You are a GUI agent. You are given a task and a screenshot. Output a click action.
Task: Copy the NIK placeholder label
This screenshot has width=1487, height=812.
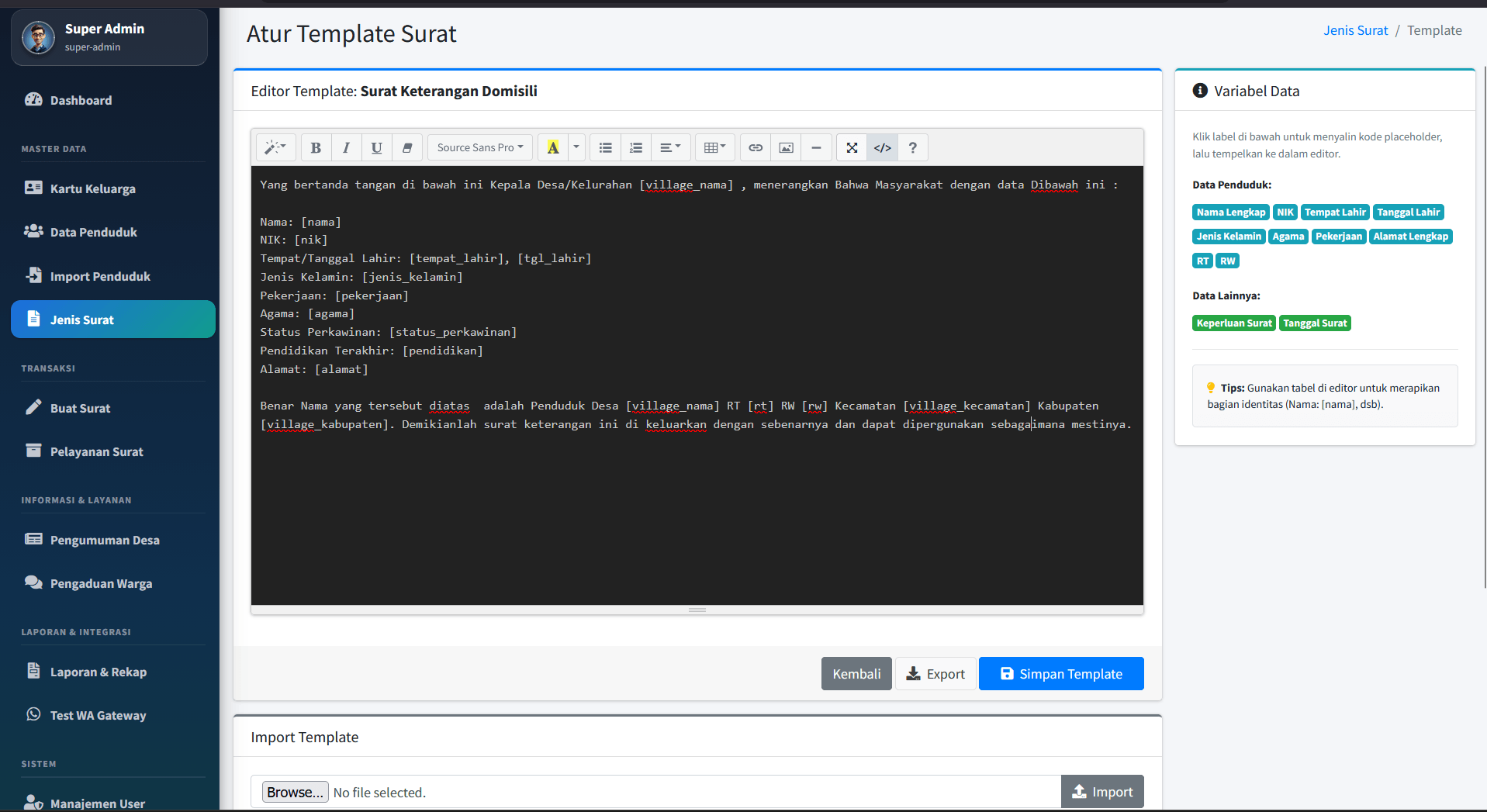1285,213
